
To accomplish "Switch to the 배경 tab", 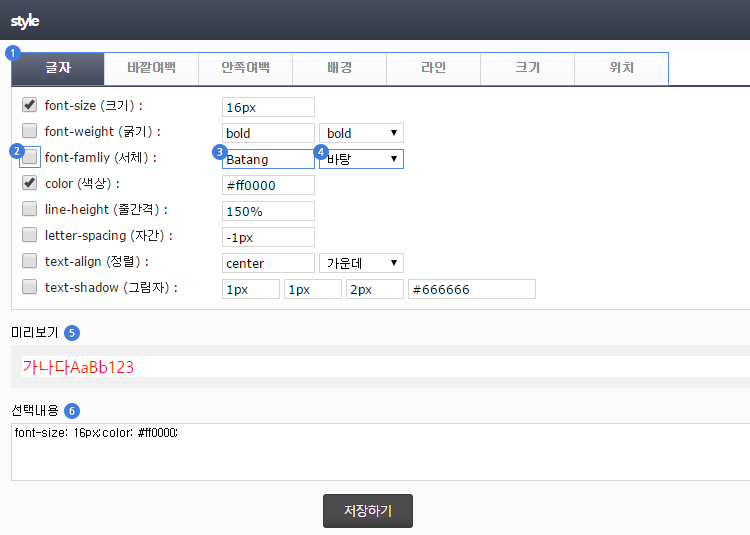I will click(x=339, y=69).
